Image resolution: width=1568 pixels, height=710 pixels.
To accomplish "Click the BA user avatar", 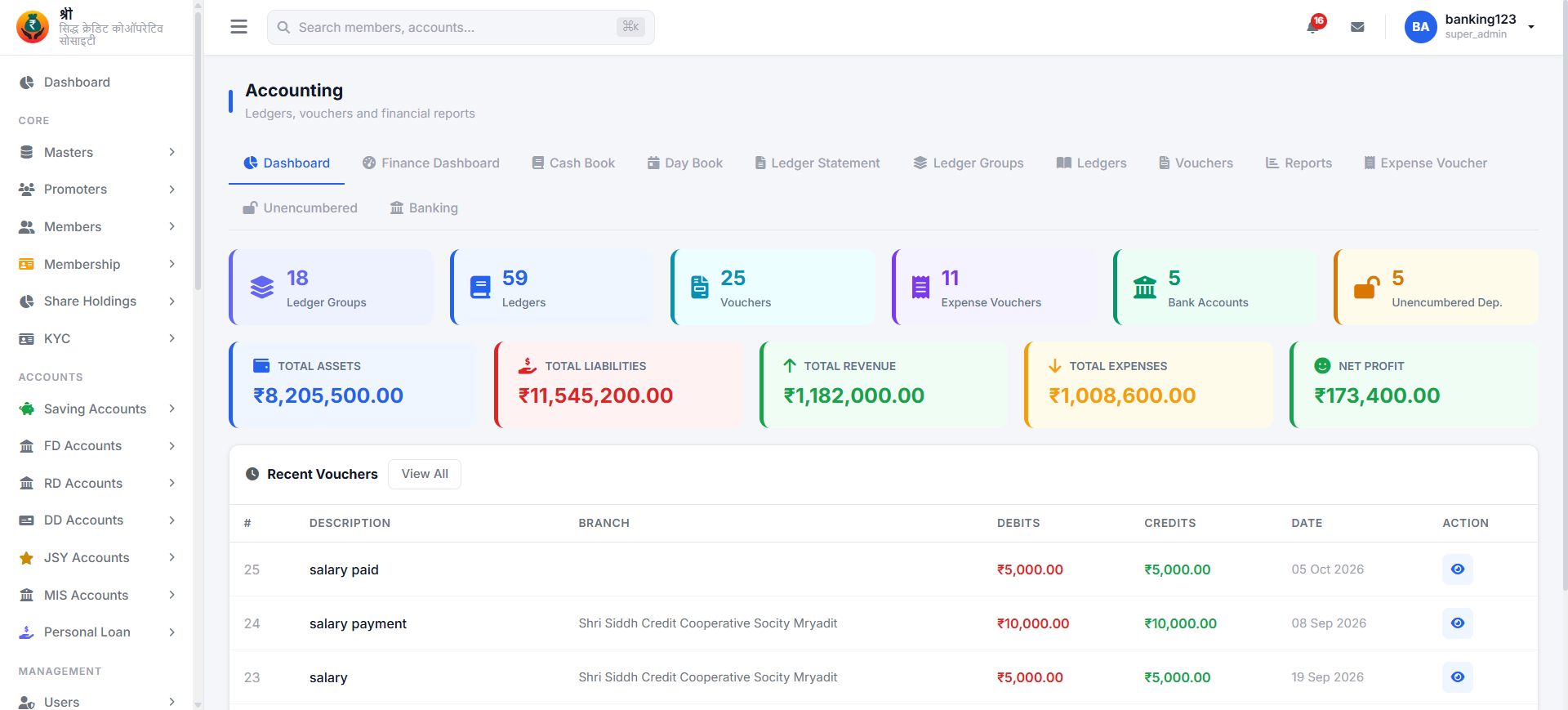I will click(1420, 27).
